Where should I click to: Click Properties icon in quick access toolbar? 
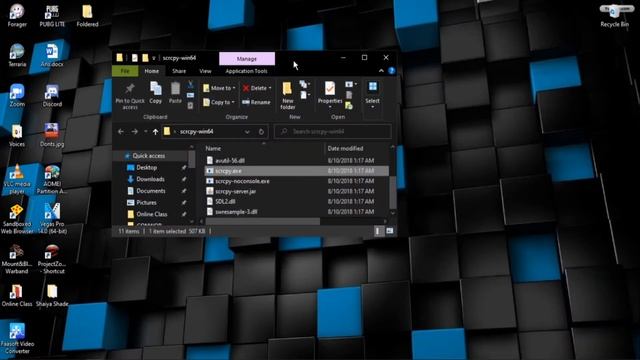(x=135, y=58)
